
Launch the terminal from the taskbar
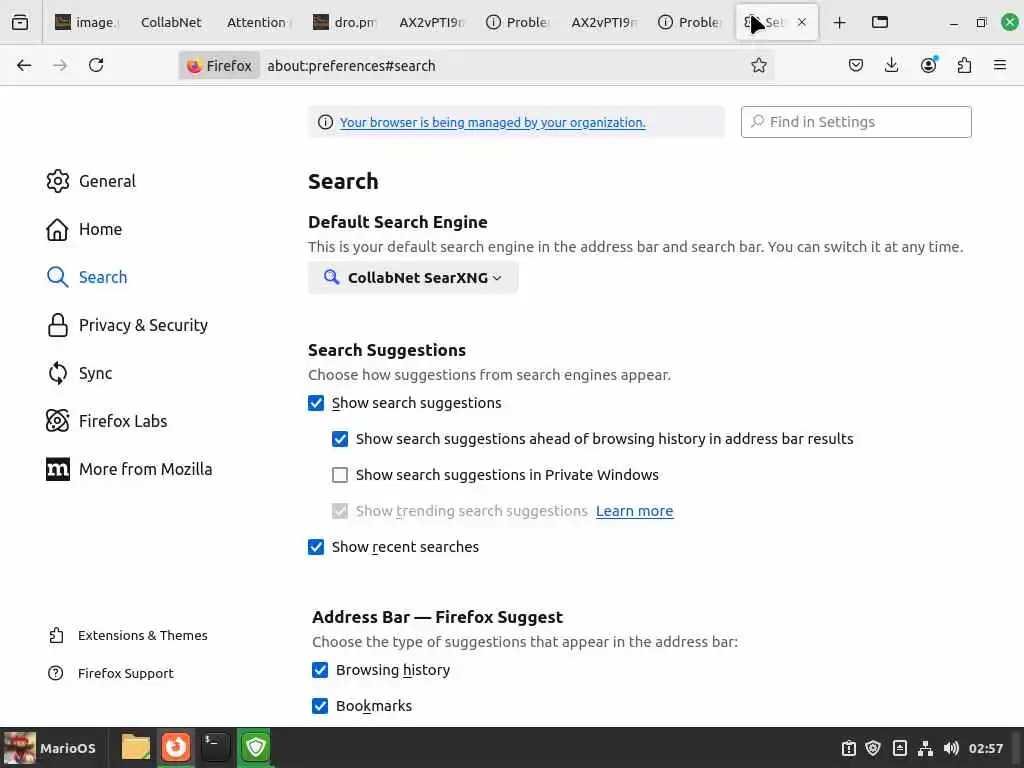pos(215,747)
